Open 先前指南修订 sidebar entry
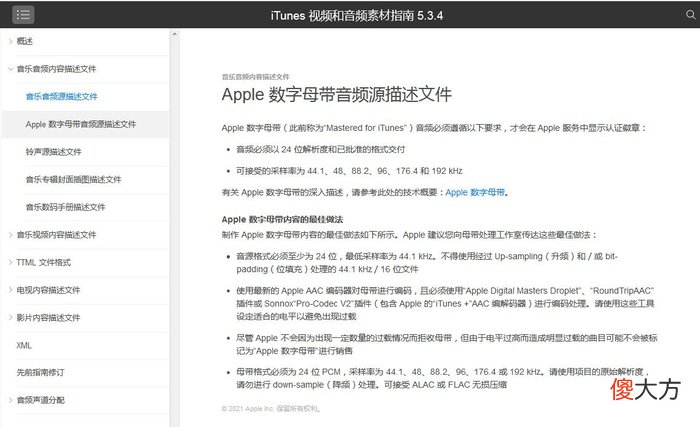Viewport: 700px width, 427px height. coord(41,372)
